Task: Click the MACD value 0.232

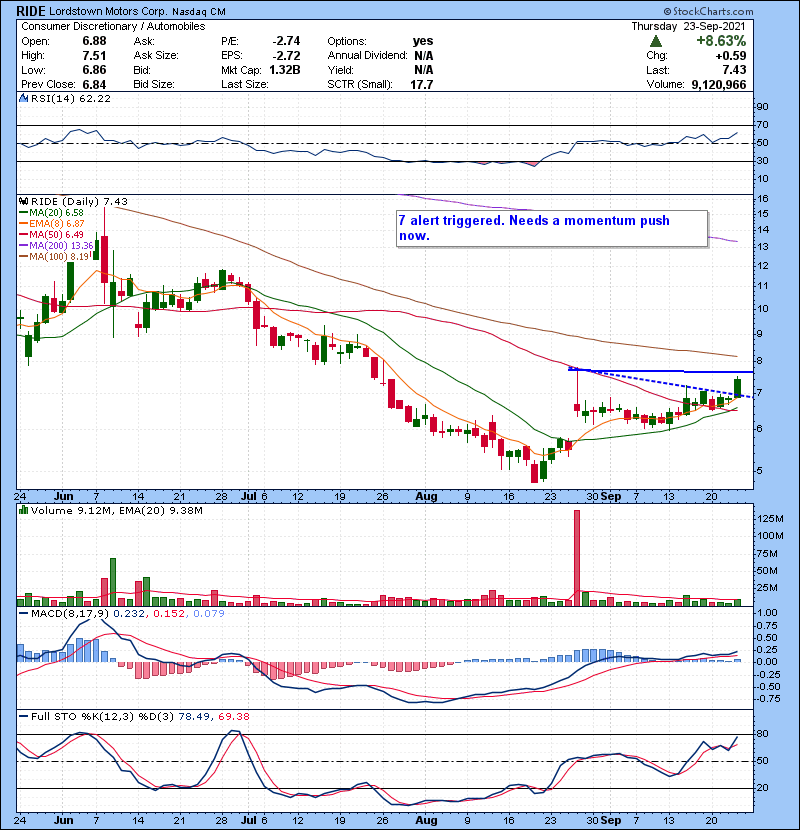Action: point(130,614)
